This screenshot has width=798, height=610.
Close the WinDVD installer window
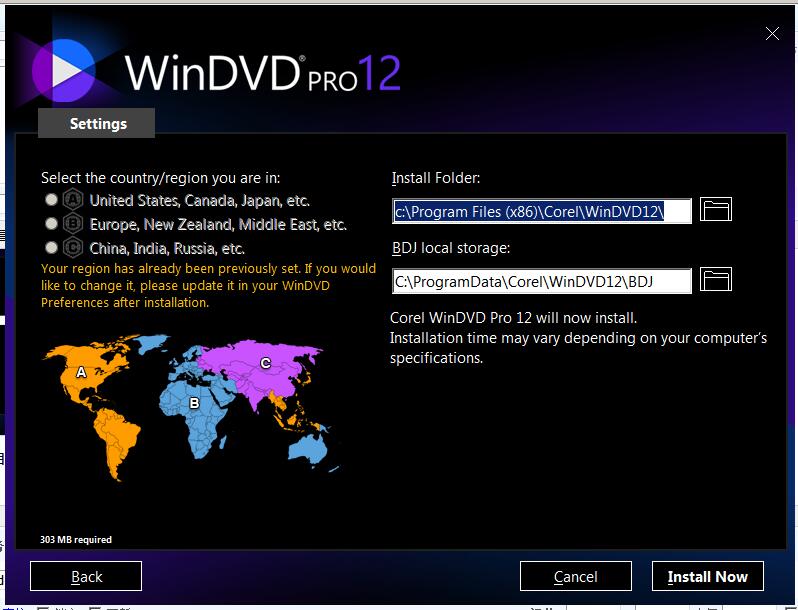(772, 34)
